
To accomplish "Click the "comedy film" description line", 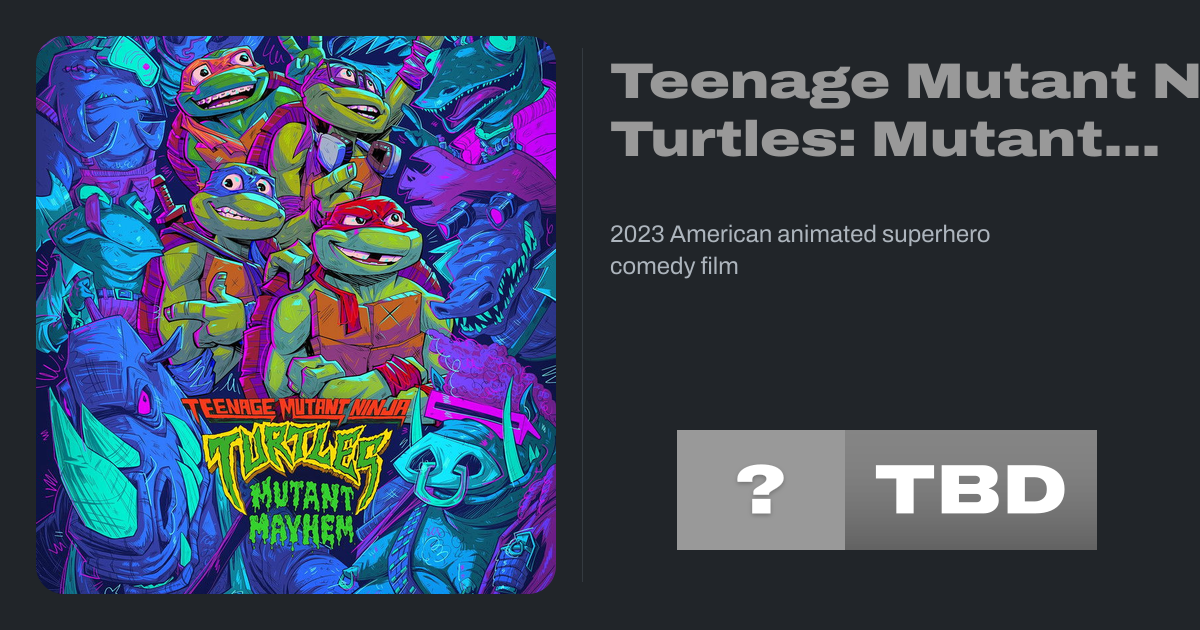I will [x=674, y=267].
